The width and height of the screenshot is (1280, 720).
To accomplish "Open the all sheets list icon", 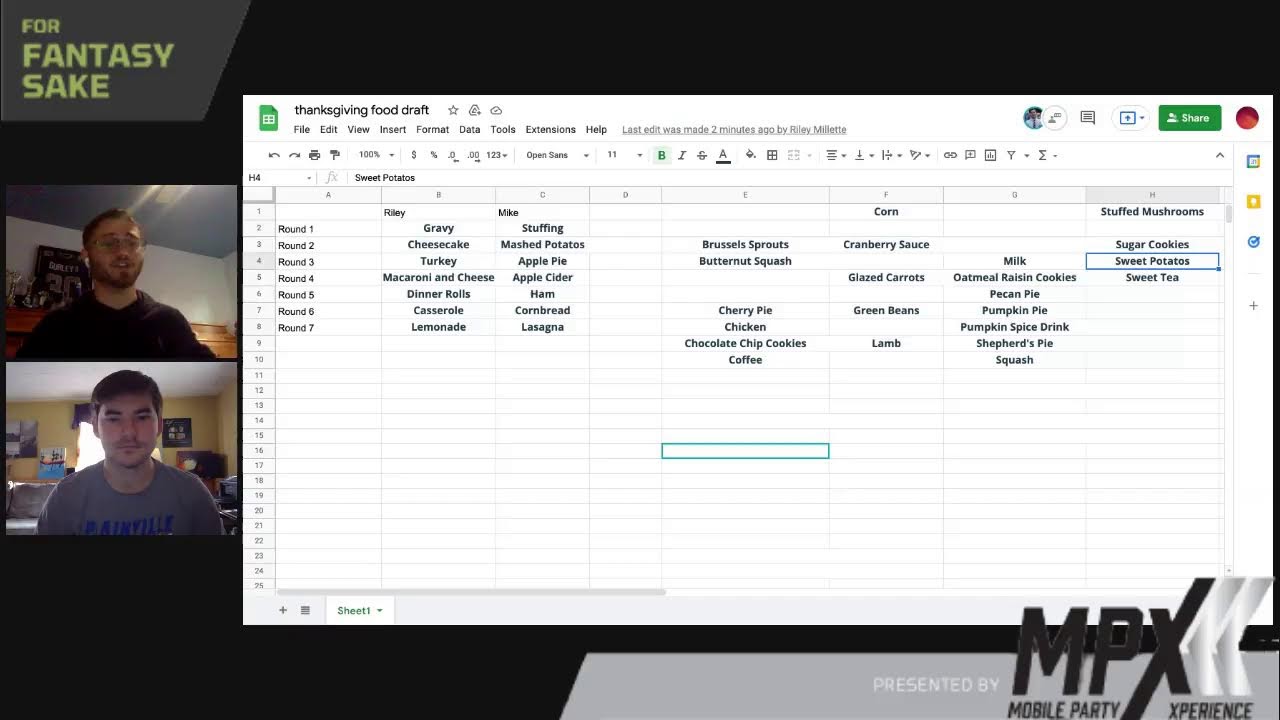I will [x=305, y=610].
